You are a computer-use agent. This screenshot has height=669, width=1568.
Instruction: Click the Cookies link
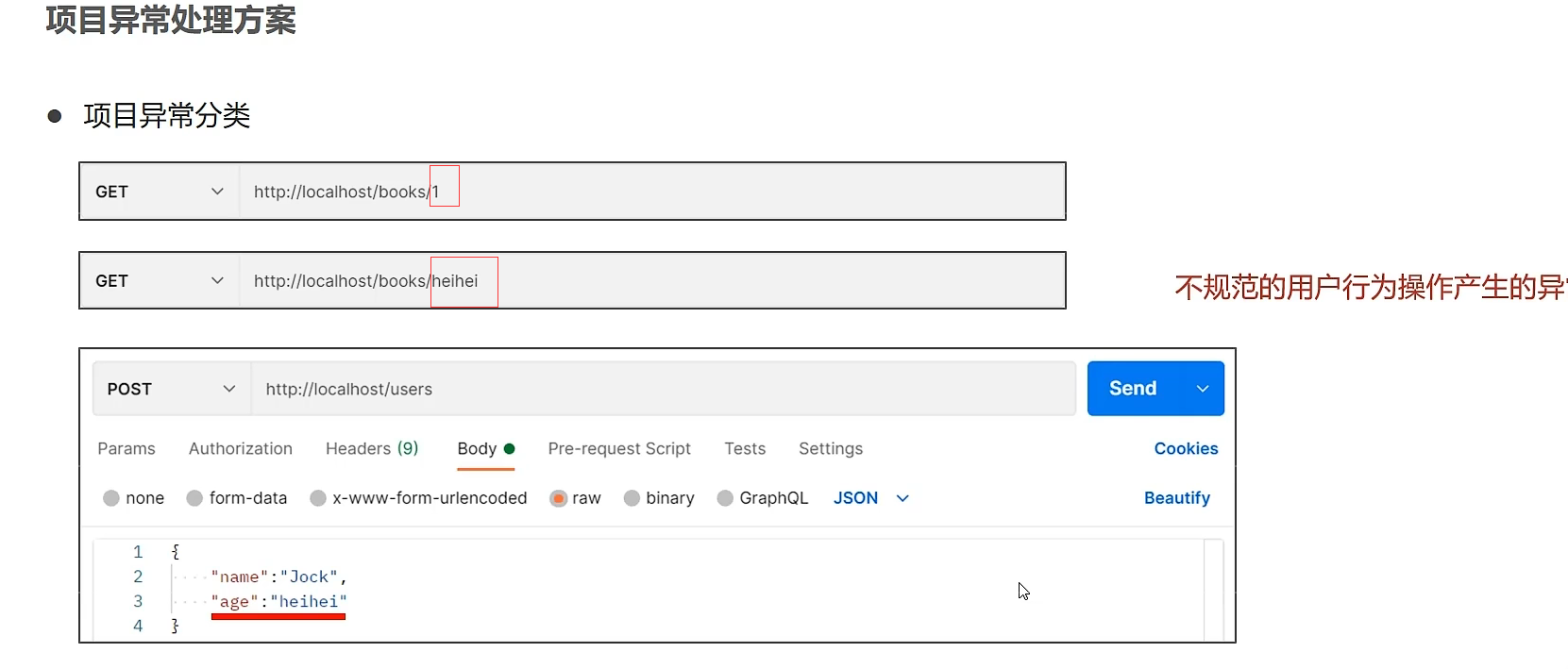[1186, 449]
